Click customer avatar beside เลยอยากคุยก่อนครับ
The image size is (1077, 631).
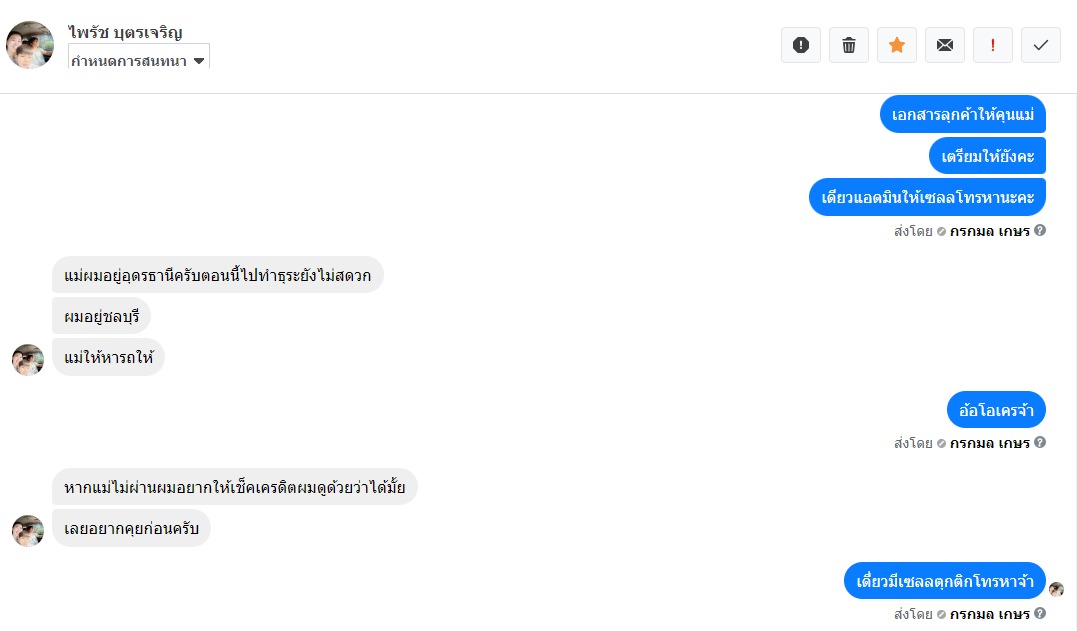28,531
